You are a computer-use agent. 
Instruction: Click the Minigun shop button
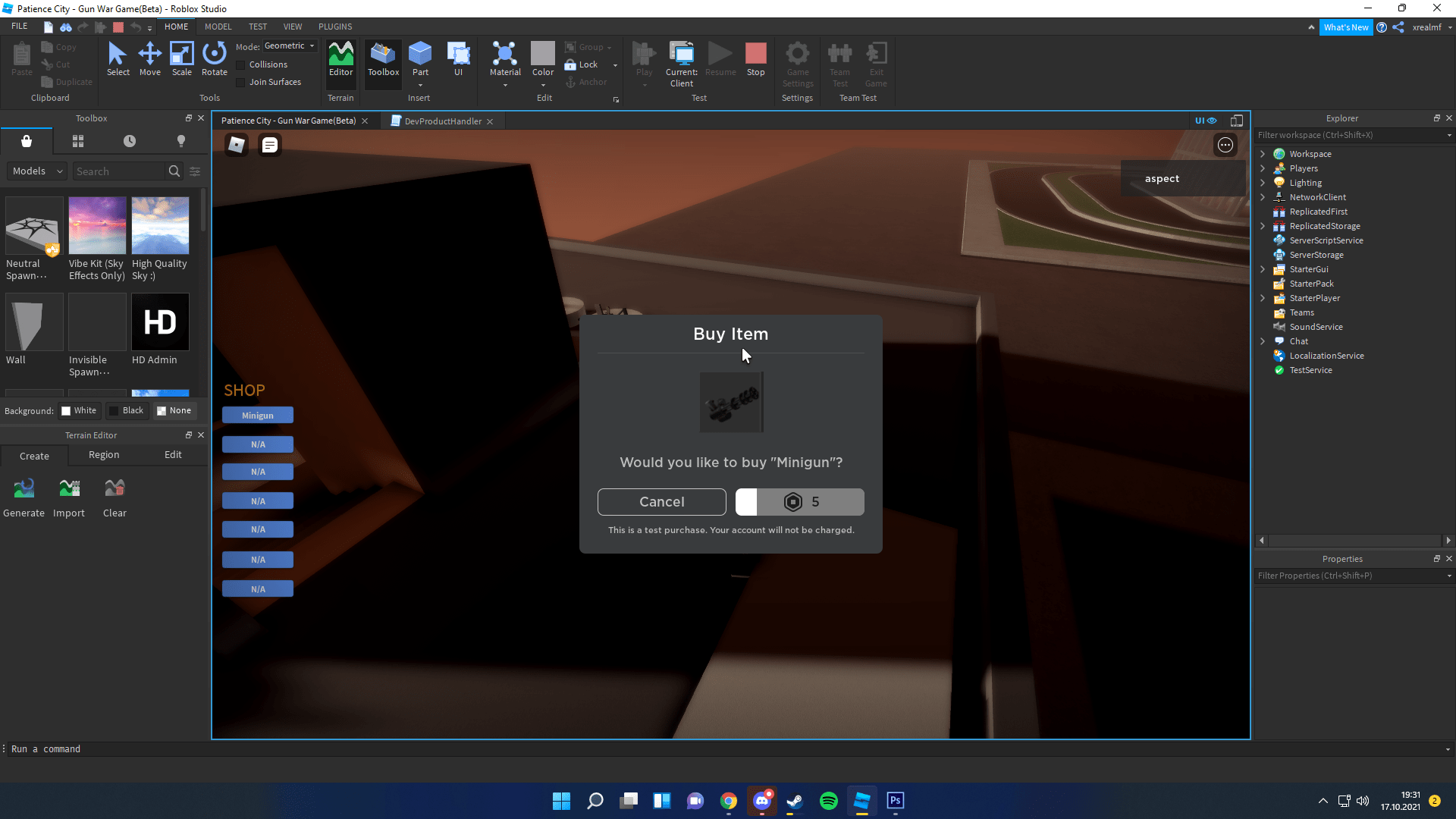[x=258, y=416]
